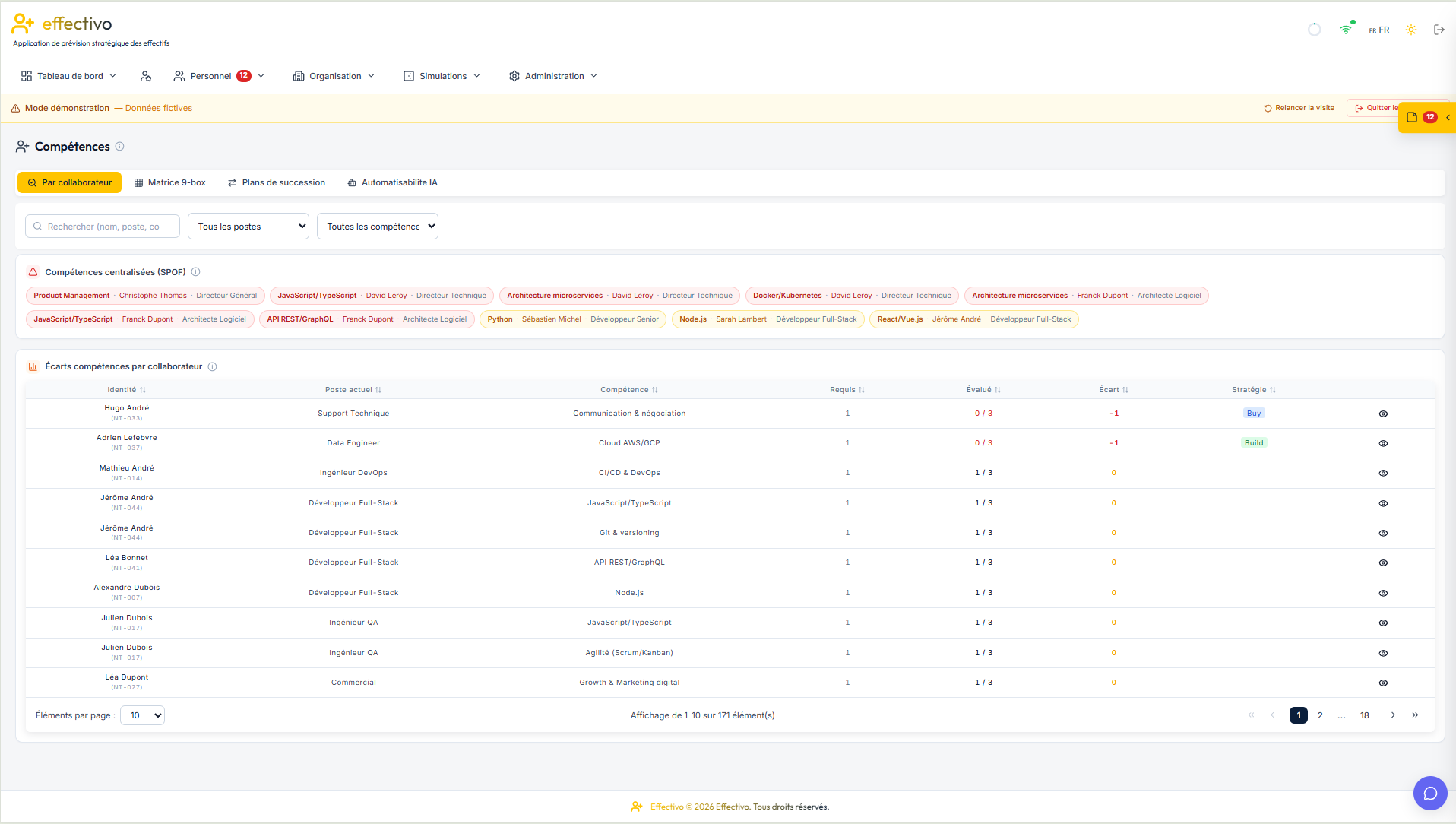Screen dimensions: 1456x824
Task: Open the Tous les postes filter
Action: [x=248, y=227]
